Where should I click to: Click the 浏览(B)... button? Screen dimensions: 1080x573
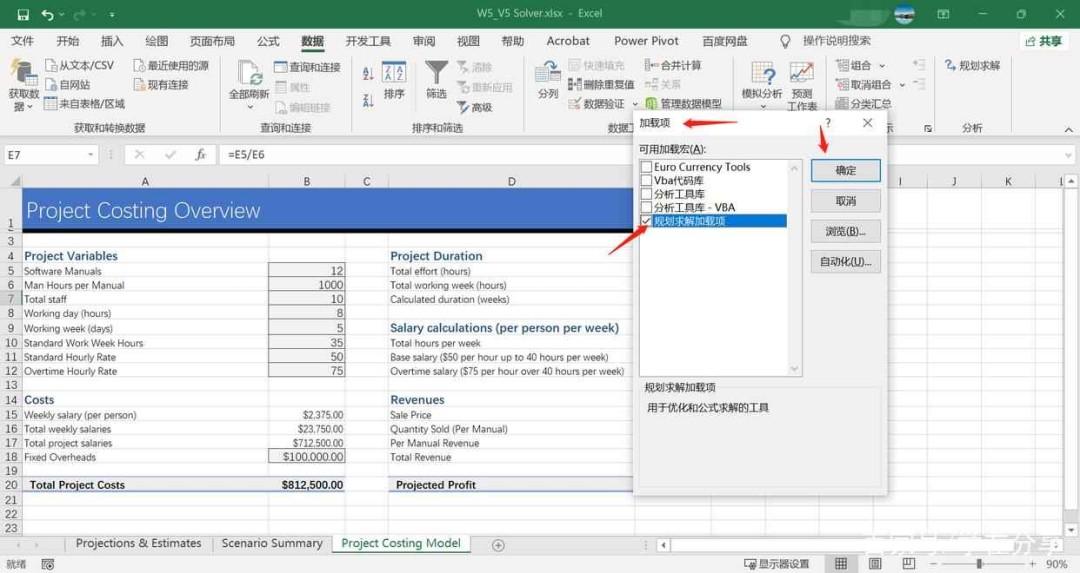tap(846, 231)
